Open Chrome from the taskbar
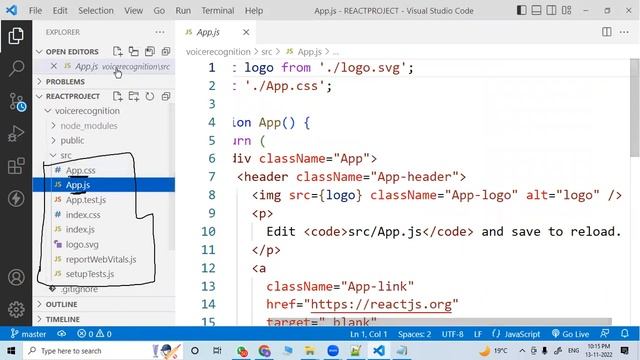640x360 pixels. (265, 351)
